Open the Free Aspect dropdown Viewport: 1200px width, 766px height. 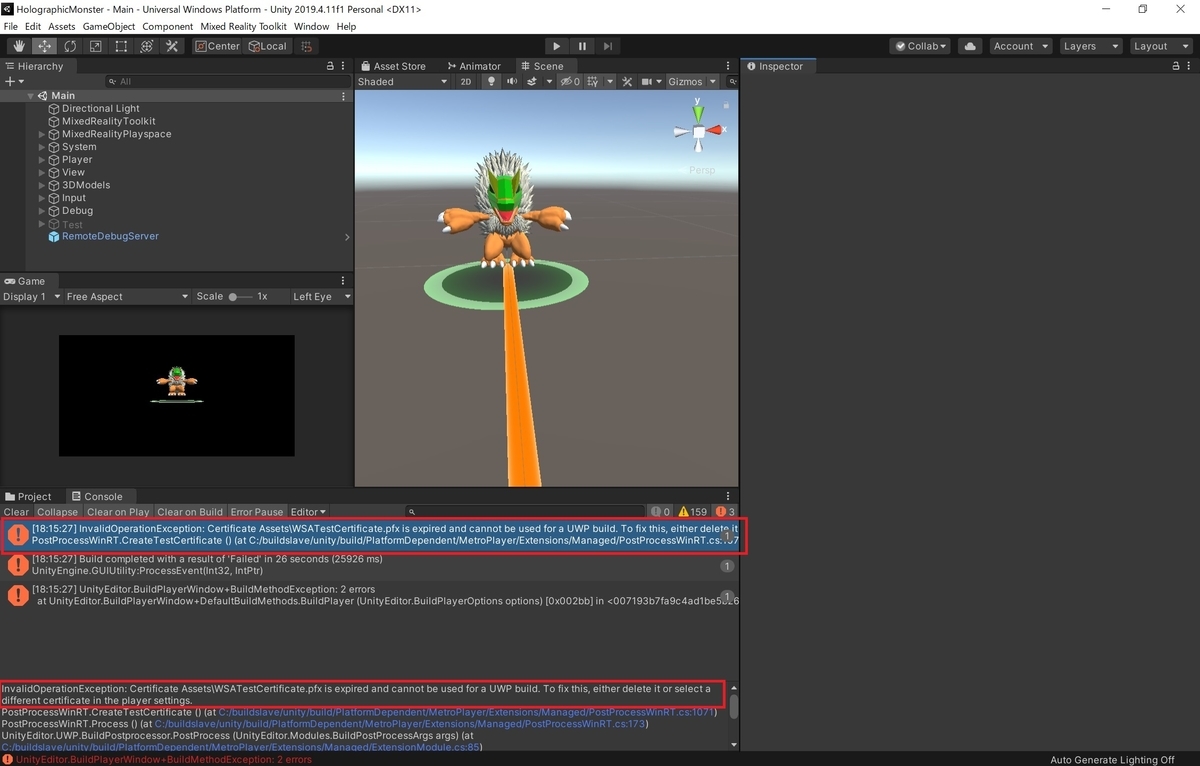127,297
